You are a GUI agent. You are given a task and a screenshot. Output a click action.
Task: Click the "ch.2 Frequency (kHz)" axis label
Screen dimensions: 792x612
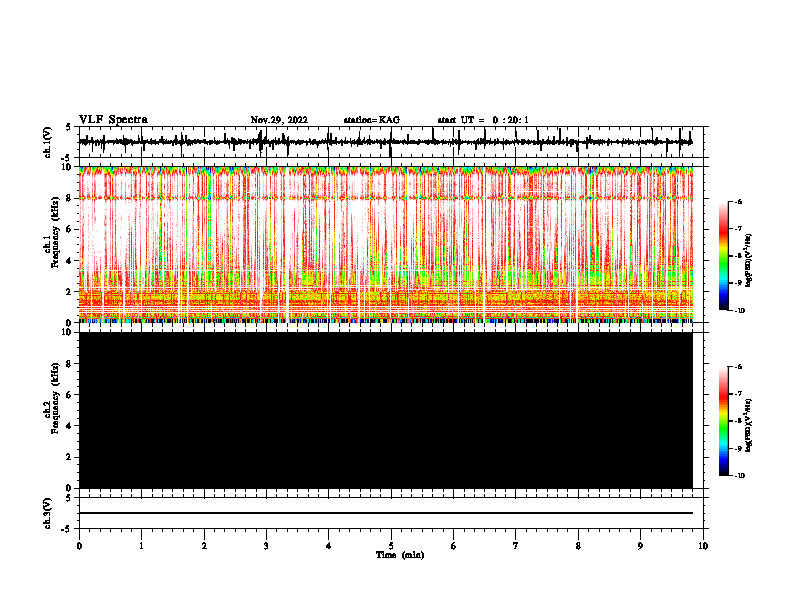(52, 398)
